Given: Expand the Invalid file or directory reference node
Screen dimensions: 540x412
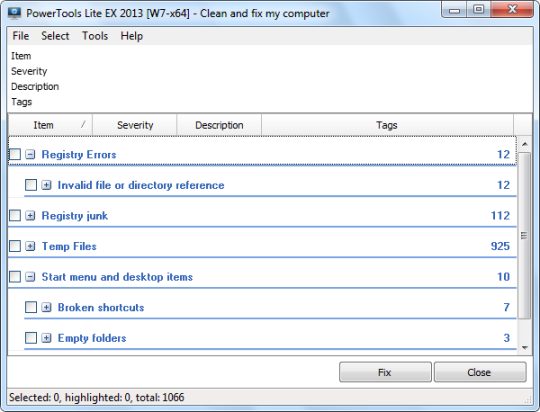Looking at the screenshot, I should click(x=46, y=185).
